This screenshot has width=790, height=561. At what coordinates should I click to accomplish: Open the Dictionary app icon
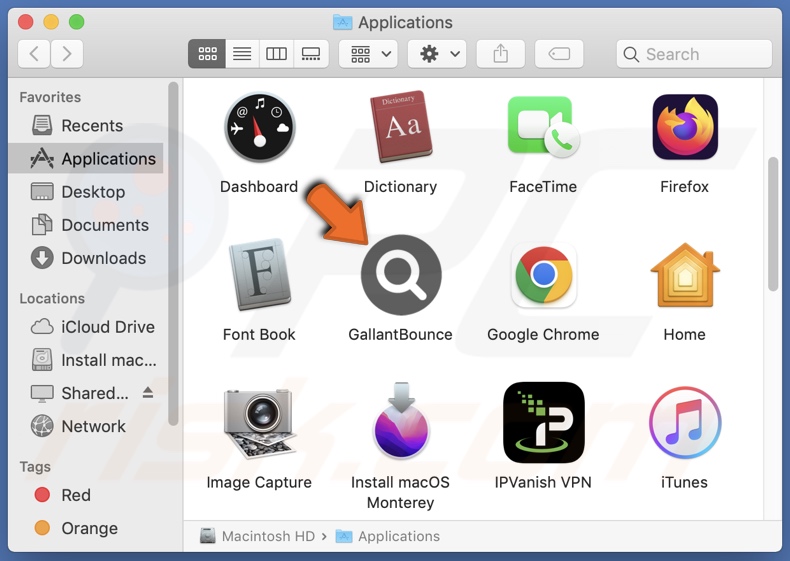coord(401,127)
